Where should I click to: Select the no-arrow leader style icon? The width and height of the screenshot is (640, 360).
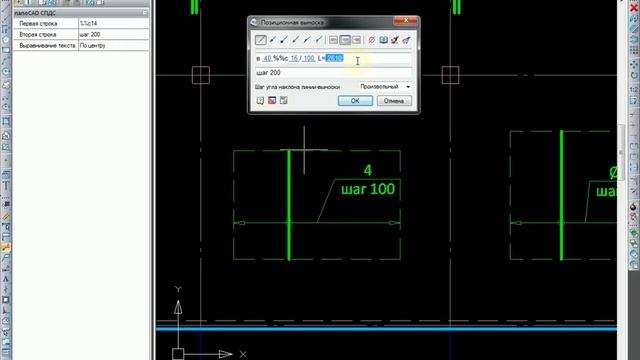tap(260, 40)
